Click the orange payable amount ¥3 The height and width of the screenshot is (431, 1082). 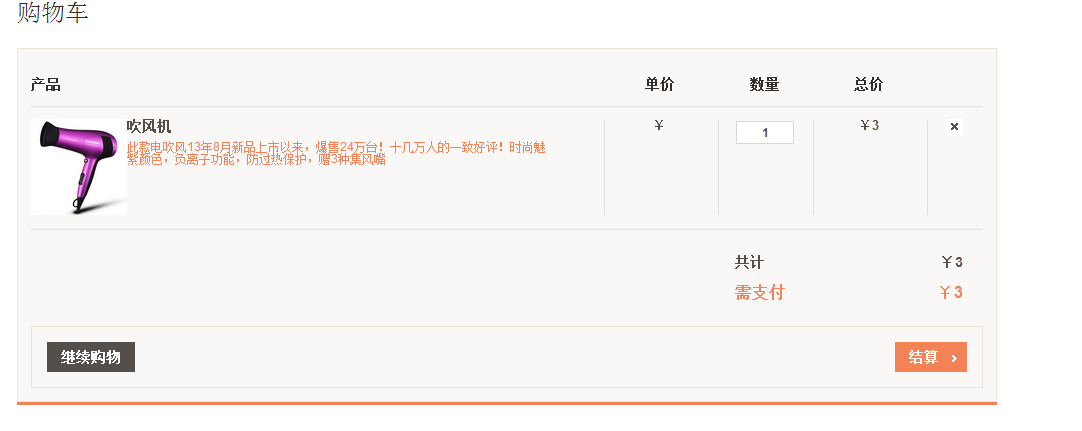(950, 293)
